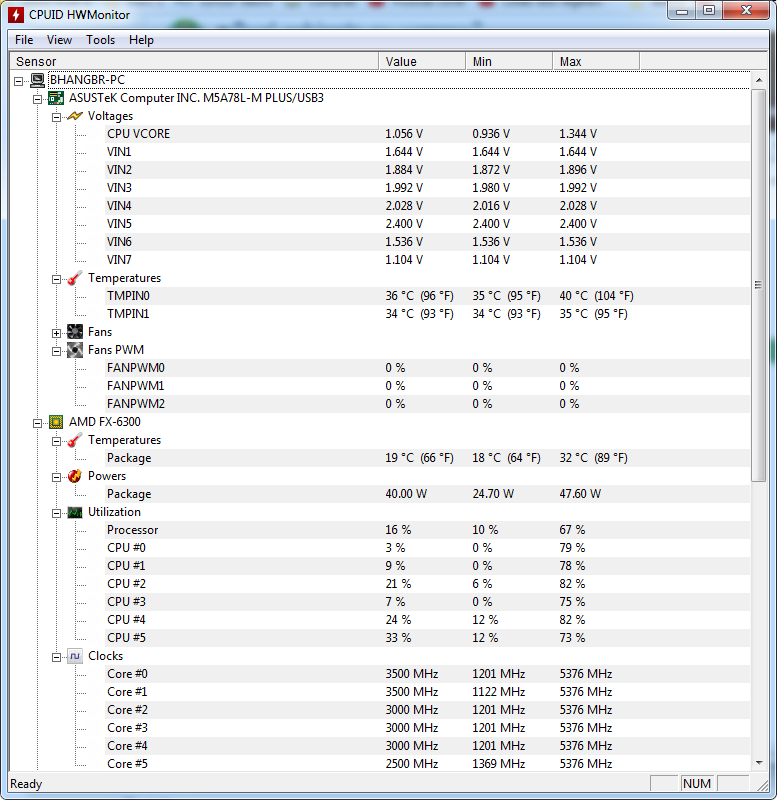Click the Sensor column header
The height and width of the screenshot is (800, 777).
[194, 61]
